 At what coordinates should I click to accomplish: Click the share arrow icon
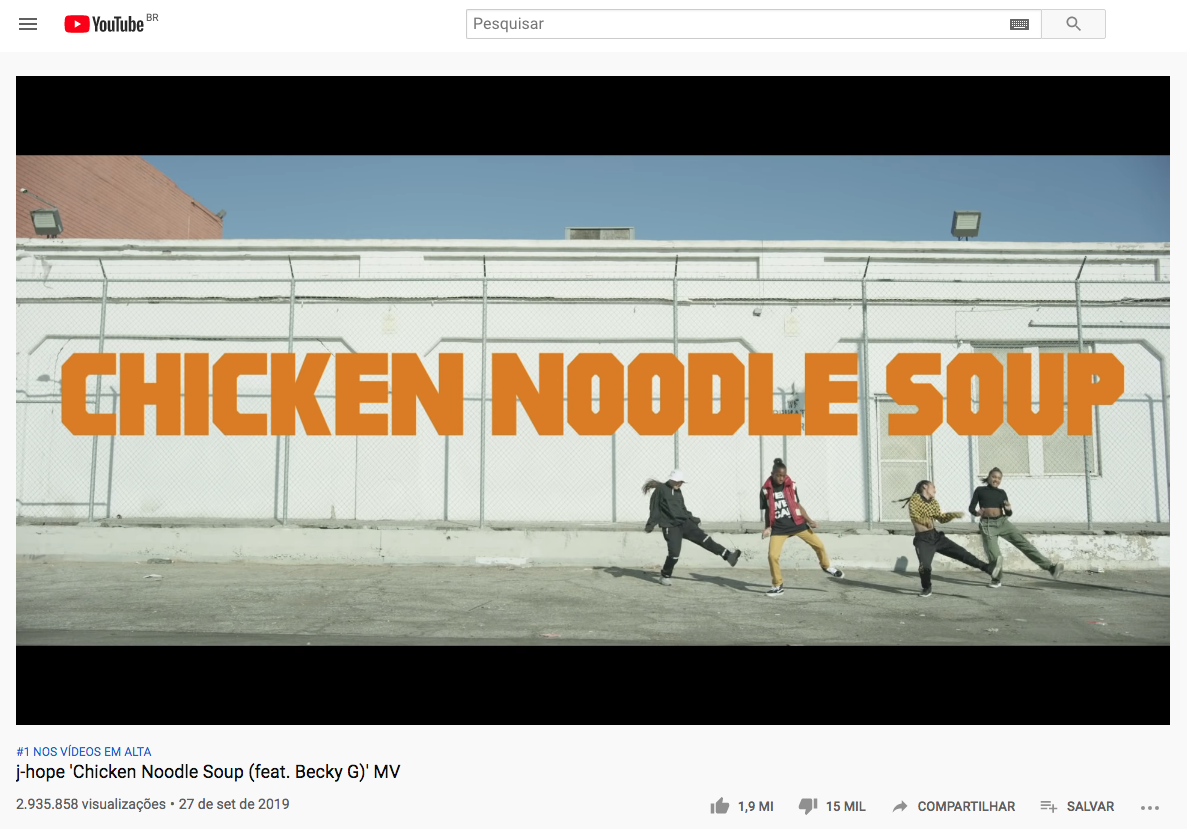tap(899, 806)
